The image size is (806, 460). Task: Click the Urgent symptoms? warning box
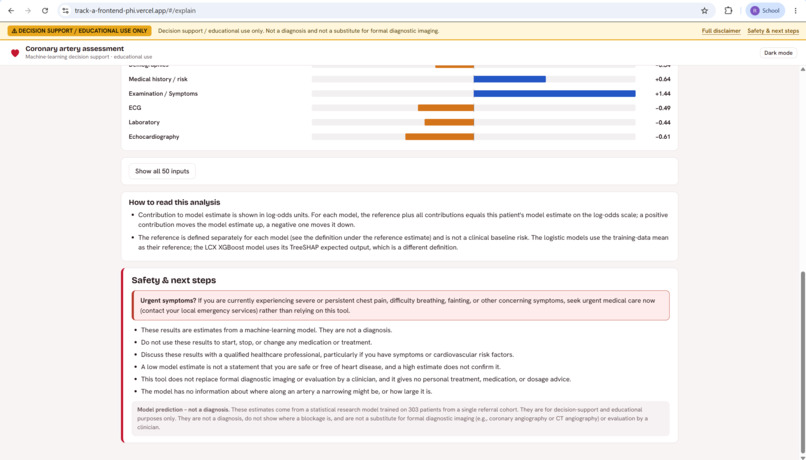click(401, 305)
